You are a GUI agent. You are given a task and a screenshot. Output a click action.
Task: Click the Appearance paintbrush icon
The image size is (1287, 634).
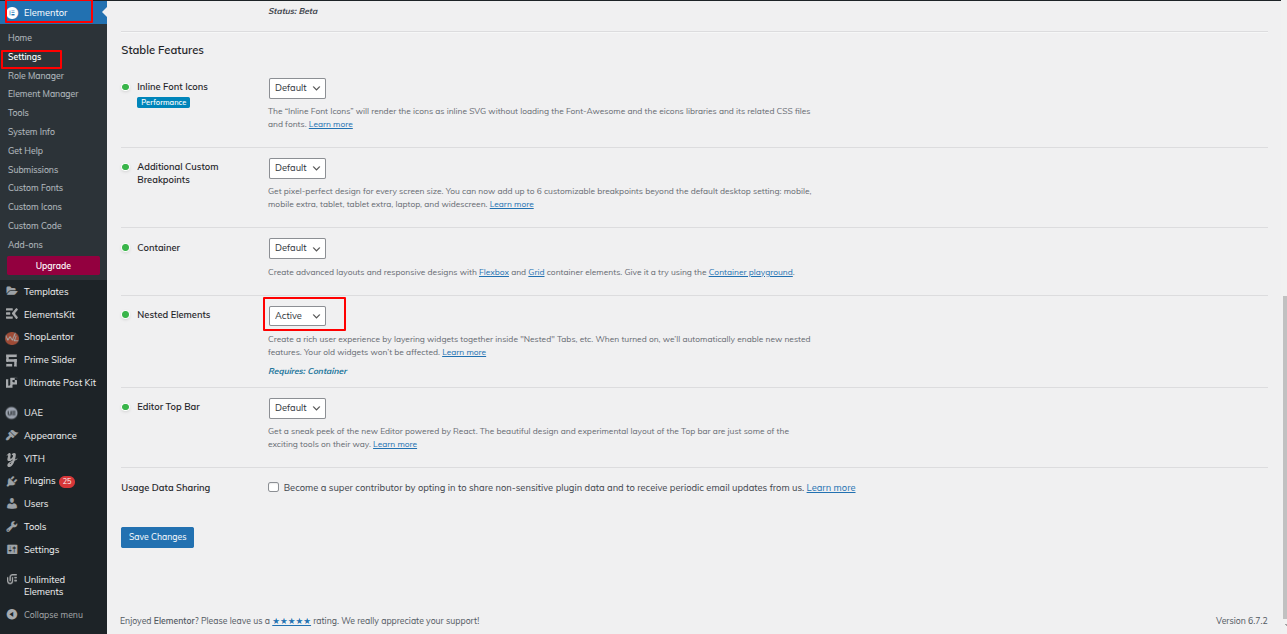click(x=12, y=435)
